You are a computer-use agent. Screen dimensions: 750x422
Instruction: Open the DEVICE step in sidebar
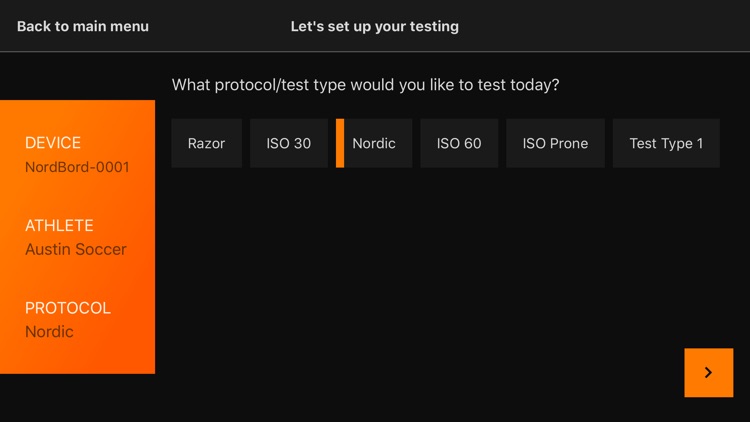53,143
